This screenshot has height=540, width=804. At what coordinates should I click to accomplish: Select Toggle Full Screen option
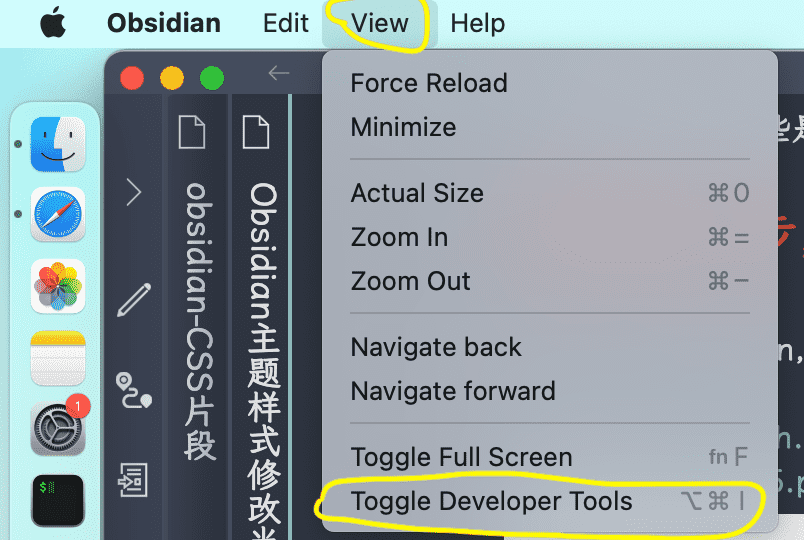550,457
